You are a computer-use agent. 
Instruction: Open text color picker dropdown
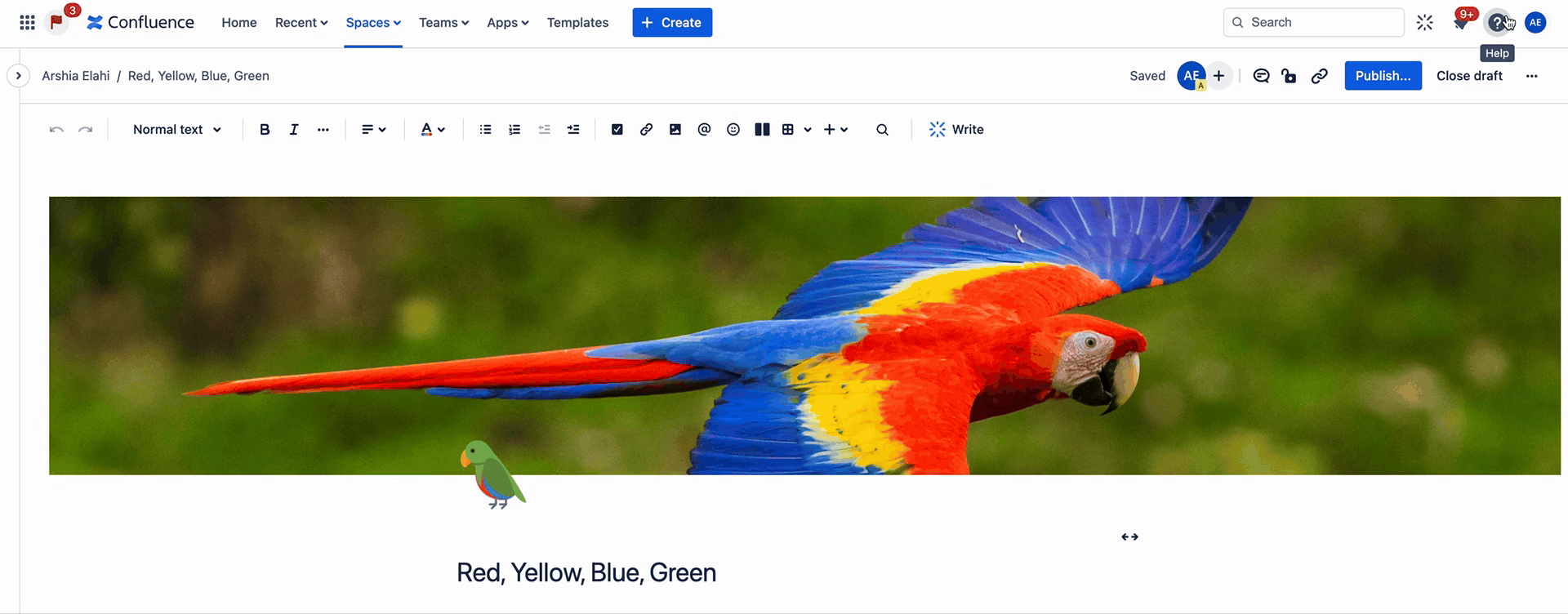click(433, 129)
